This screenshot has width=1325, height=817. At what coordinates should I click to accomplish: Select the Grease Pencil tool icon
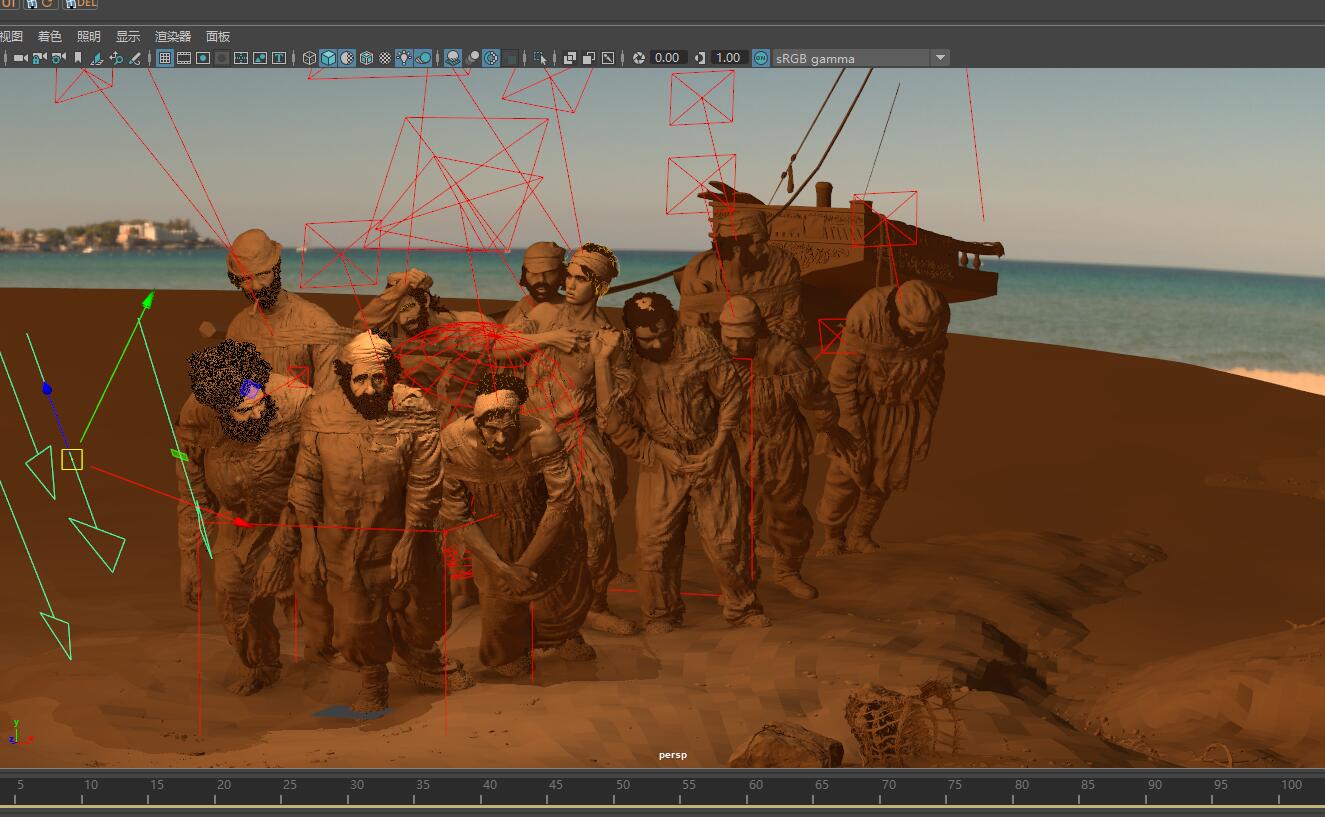point(134,58)
